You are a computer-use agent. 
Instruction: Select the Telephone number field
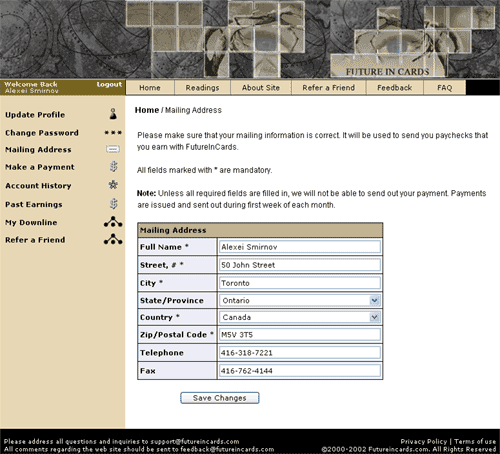pos(300,353)
